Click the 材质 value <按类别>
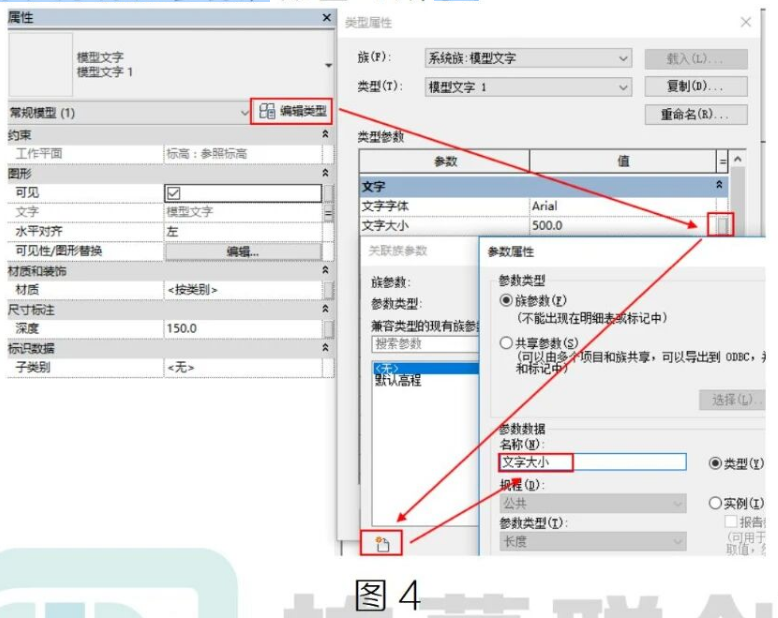Viewport: 778px width, 618px height. point(243,290)
